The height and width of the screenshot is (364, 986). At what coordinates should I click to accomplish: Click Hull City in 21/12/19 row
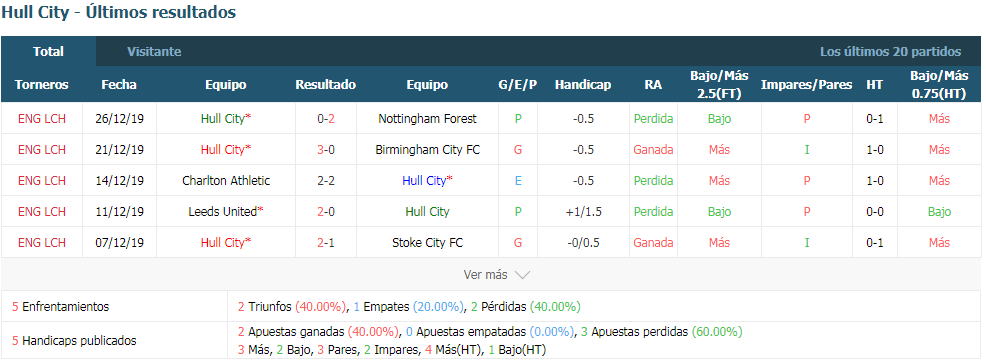pyautogui.click(x=223, y=150)
